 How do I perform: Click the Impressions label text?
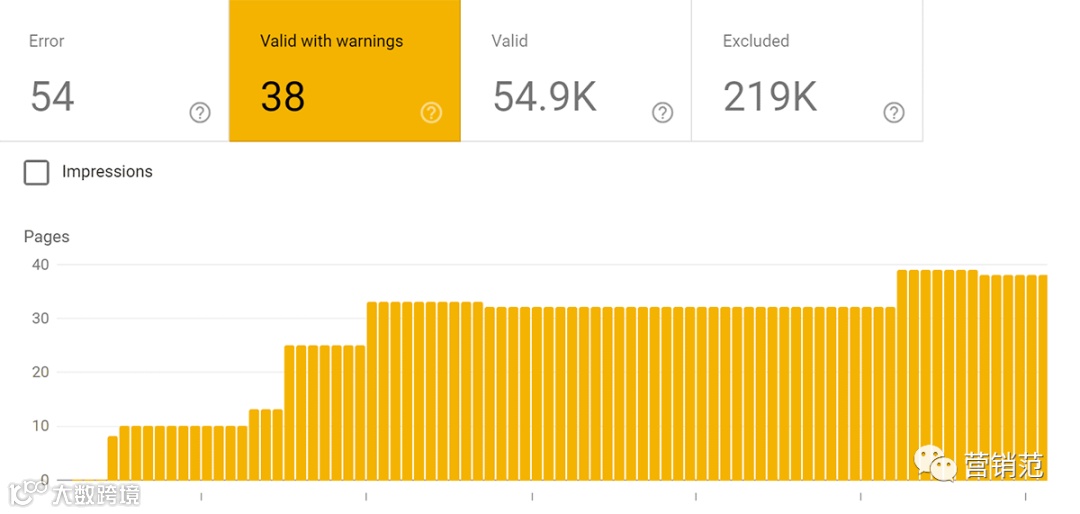[107, 172]
